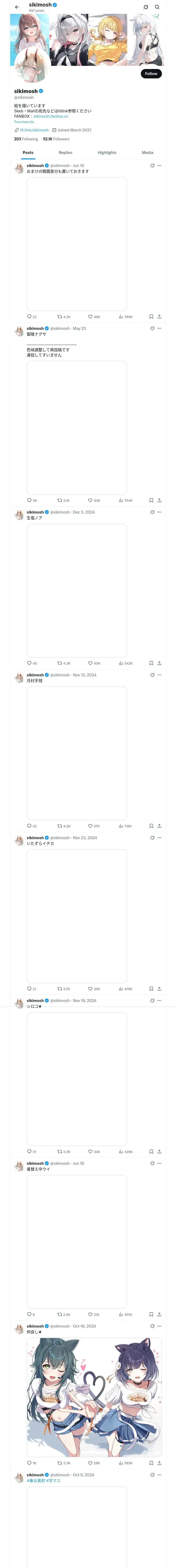Viewport: 176px width, 1568px height.
Task: Switch to the Replies tab
Action: pos(65,153)
